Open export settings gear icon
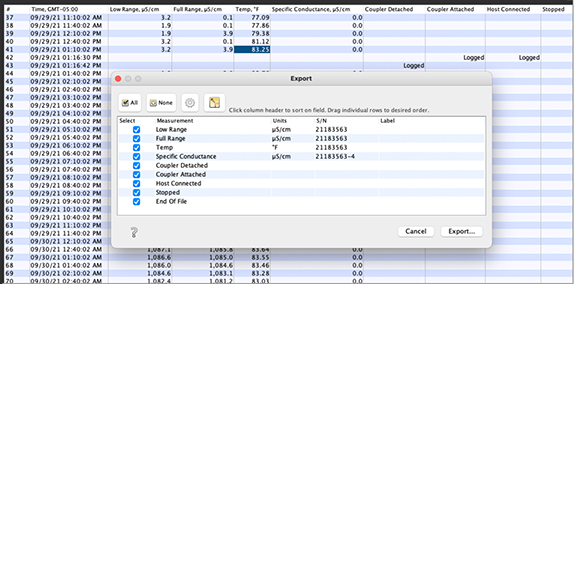The height and width of the screenshot is (575, 575). coord(190,103)
